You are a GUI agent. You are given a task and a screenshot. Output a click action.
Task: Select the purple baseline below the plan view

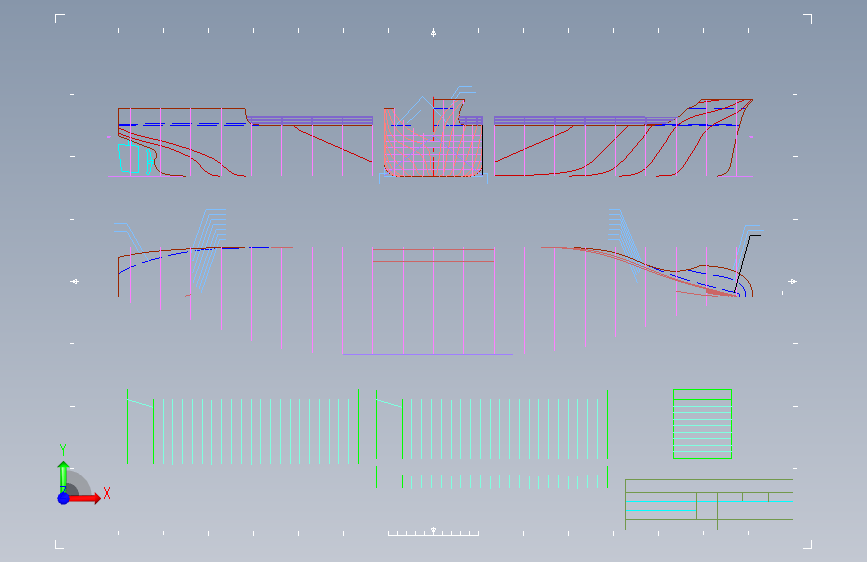coord(427,354)
